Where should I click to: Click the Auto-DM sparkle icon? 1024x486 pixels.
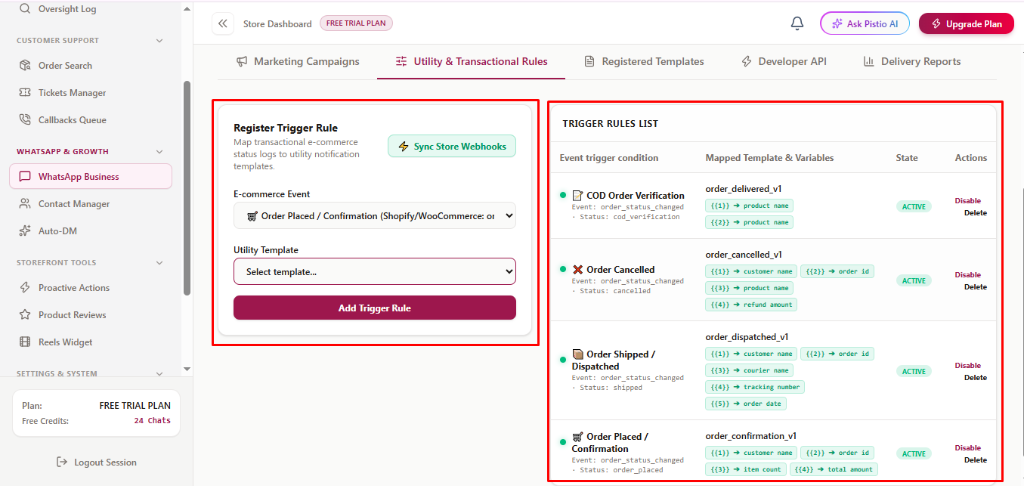click(25, 231)
